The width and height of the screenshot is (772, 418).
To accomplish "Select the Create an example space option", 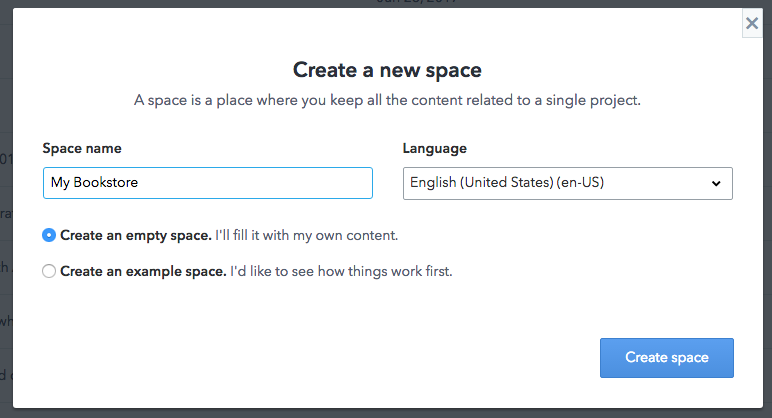I will tap(49, 271).
